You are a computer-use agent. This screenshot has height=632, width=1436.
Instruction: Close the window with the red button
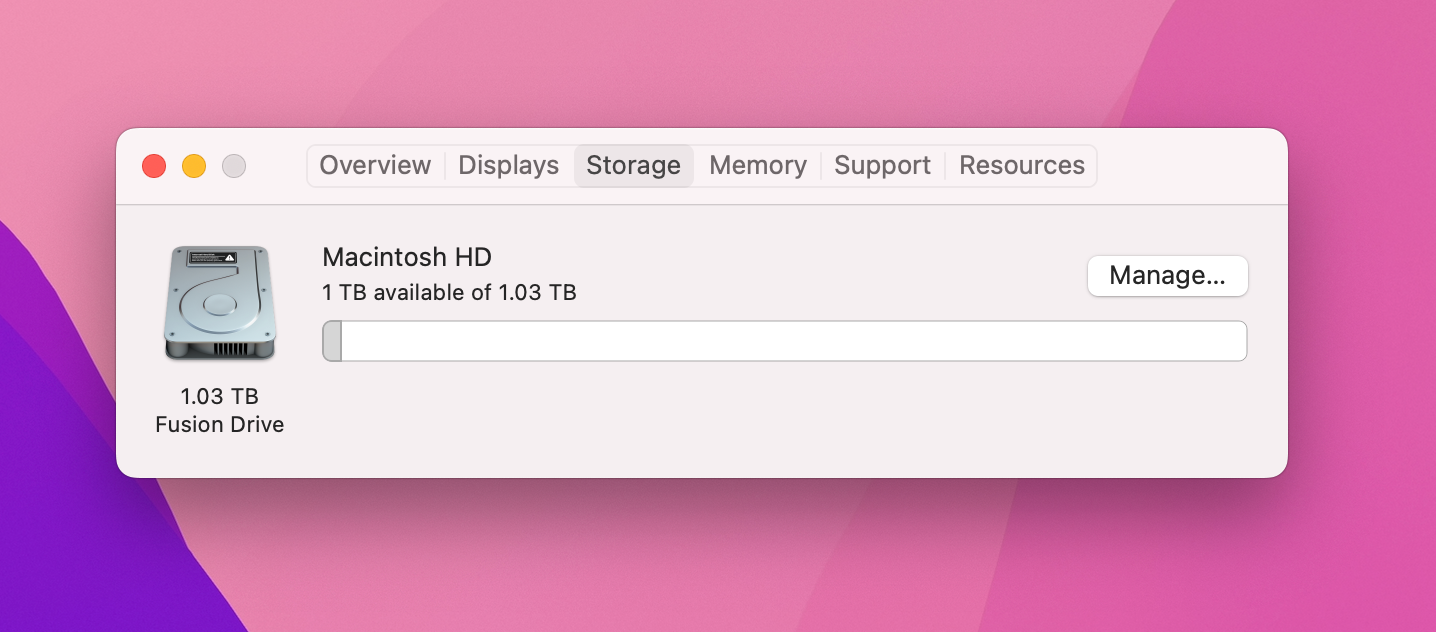click(x=154, y=166)
